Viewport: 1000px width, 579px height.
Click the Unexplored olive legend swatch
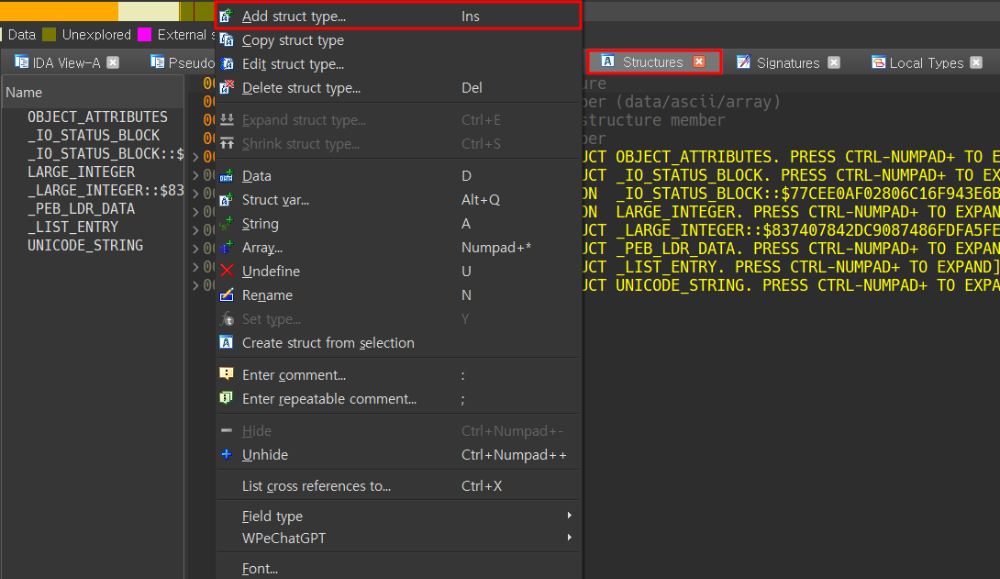pyautogui.click(x=49, y=34)
